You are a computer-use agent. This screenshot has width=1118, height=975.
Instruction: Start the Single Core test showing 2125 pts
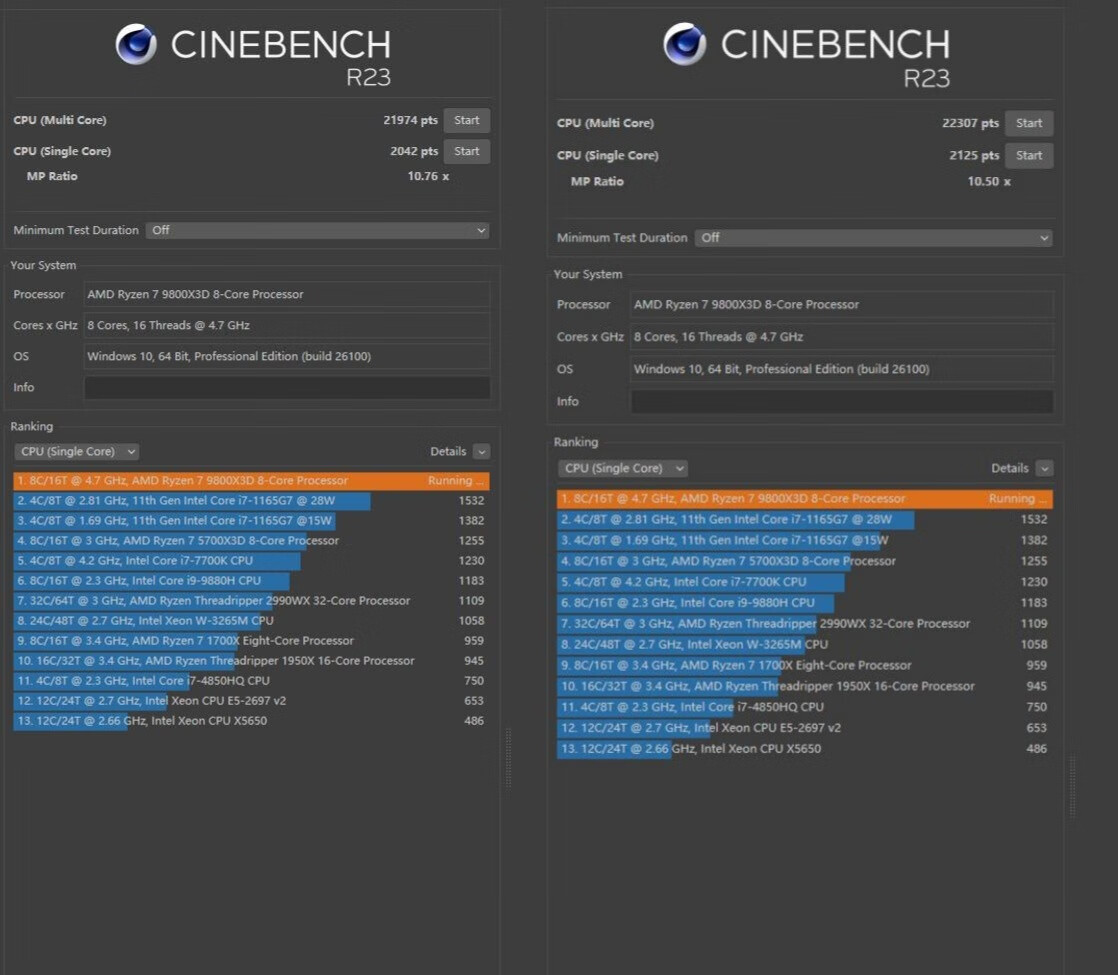point(1029,155)
